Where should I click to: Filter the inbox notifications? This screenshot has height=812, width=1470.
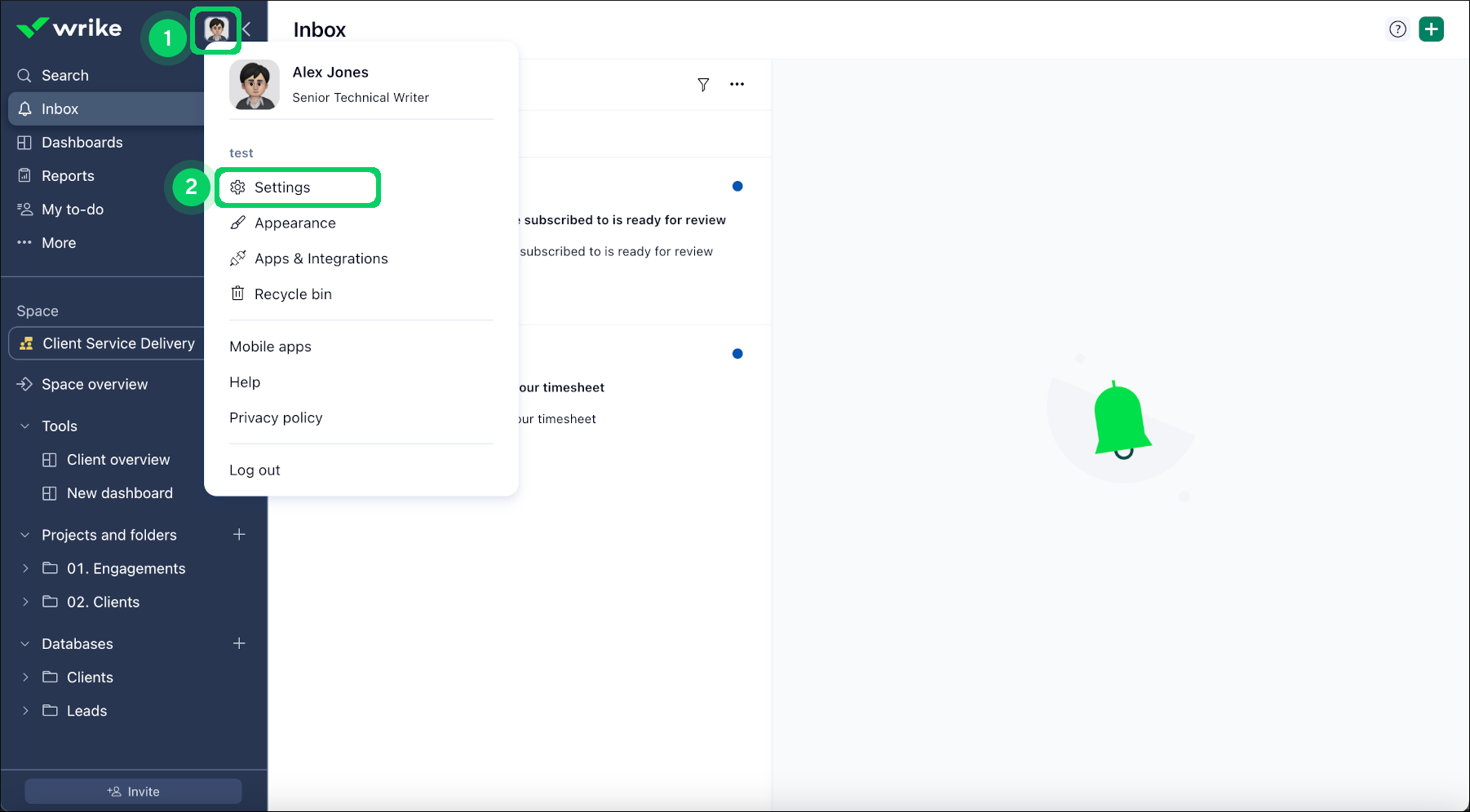(x=703, y=84)
